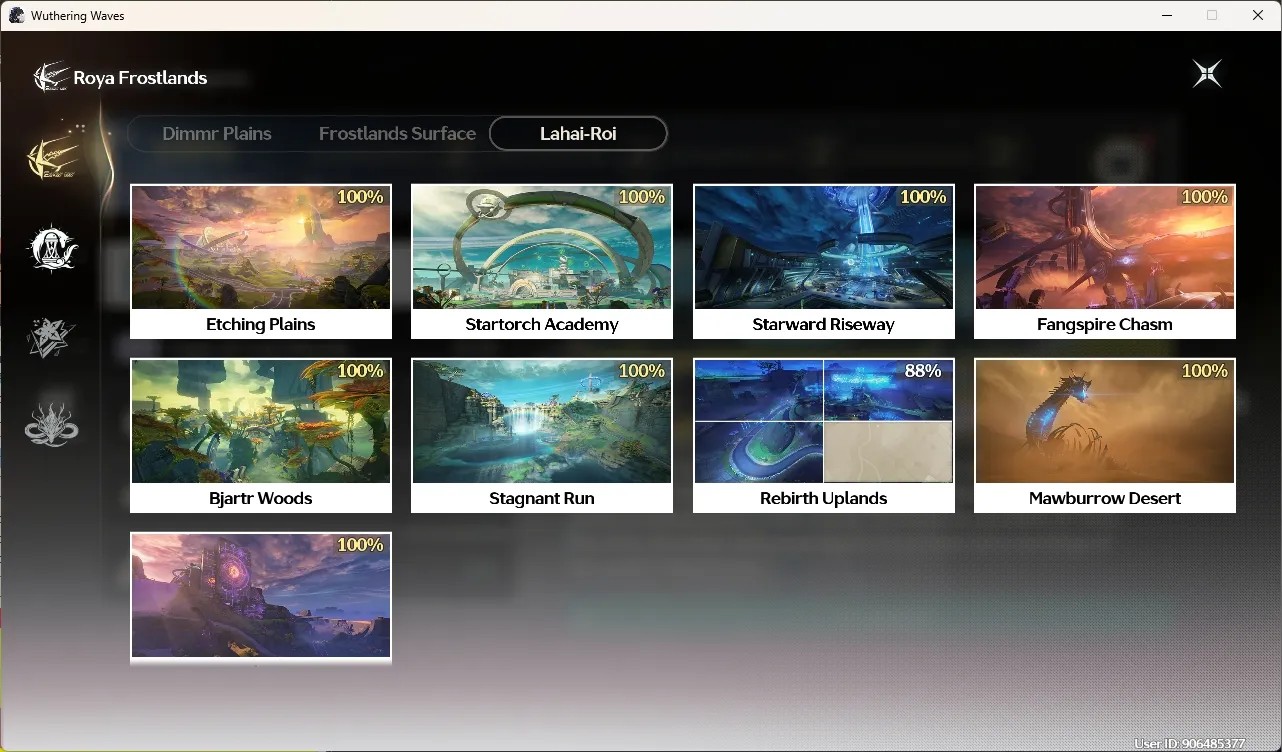Click the Wuthering Waves app icon in title bar
Screen dimensions: 1282x752
coord(17,15)
